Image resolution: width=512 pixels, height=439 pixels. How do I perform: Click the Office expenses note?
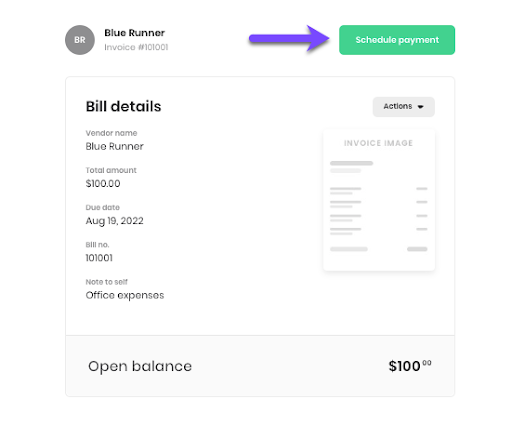125,295
